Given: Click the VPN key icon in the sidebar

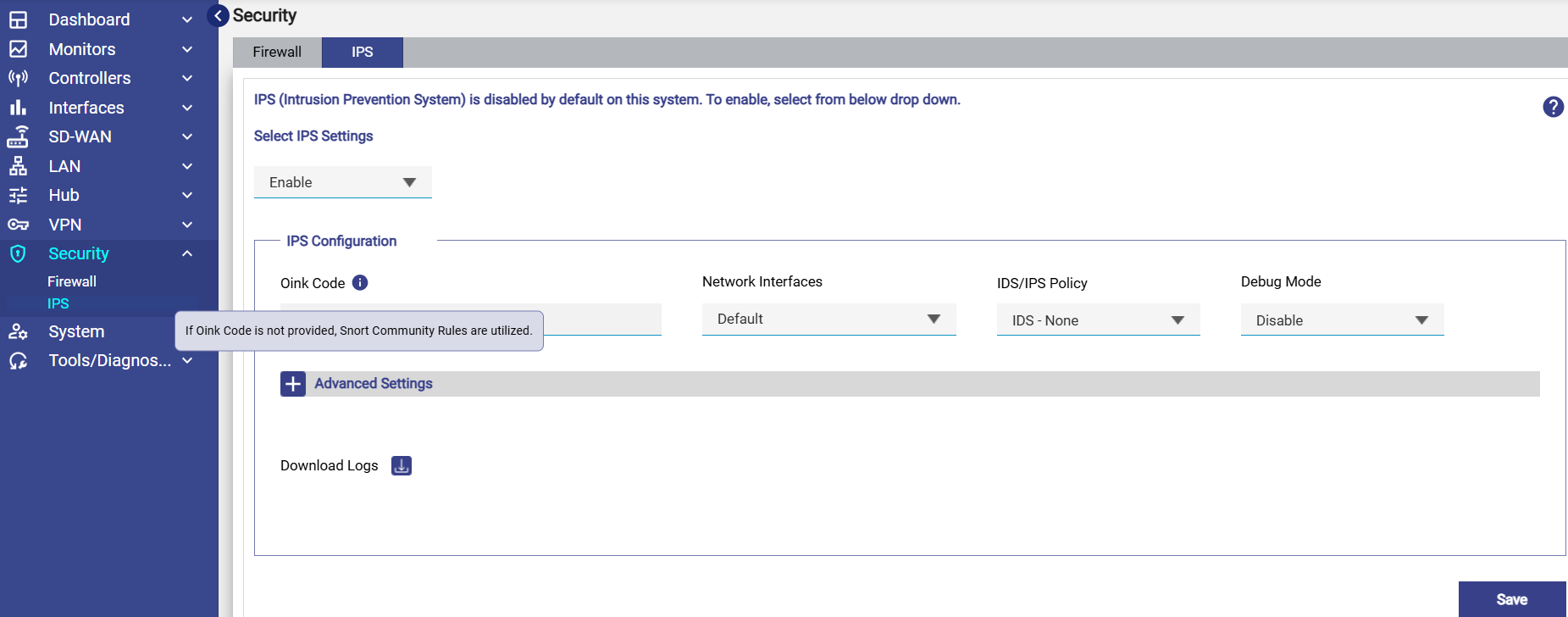Looking at the screenshot, I should pos(18,225).
